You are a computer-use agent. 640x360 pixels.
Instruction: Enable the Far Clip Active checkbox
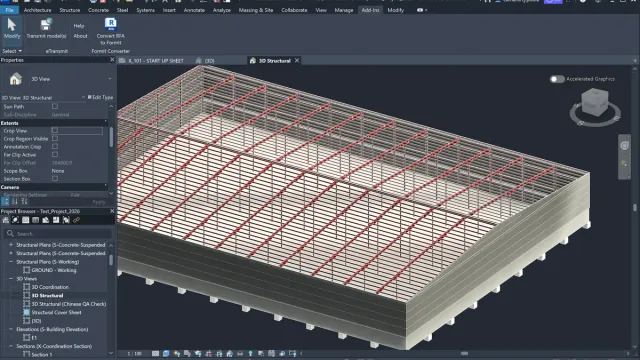pyautogui.click(x=55, y=154)
